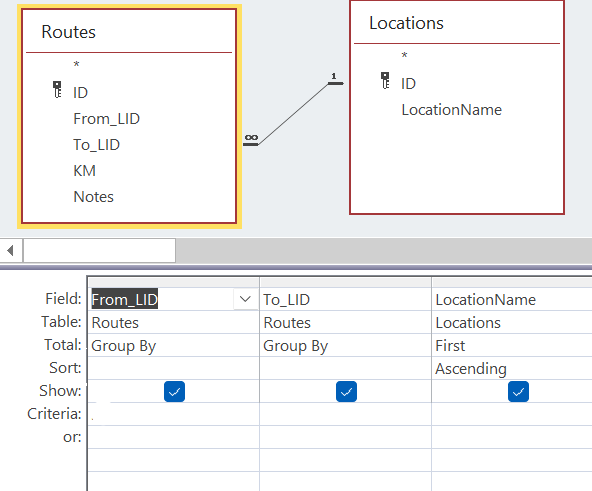Select Notes field in Routes table
This screenshot has width=592, height=491.
click(x=94, y=197)
